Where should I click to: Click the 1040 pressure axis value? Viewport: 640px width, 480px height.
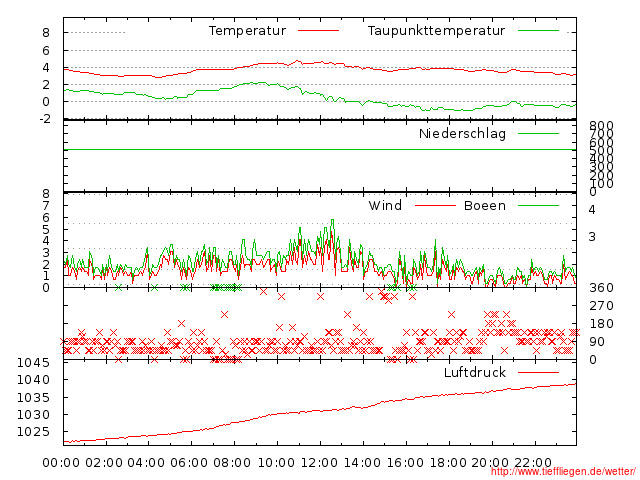(33, 380)
